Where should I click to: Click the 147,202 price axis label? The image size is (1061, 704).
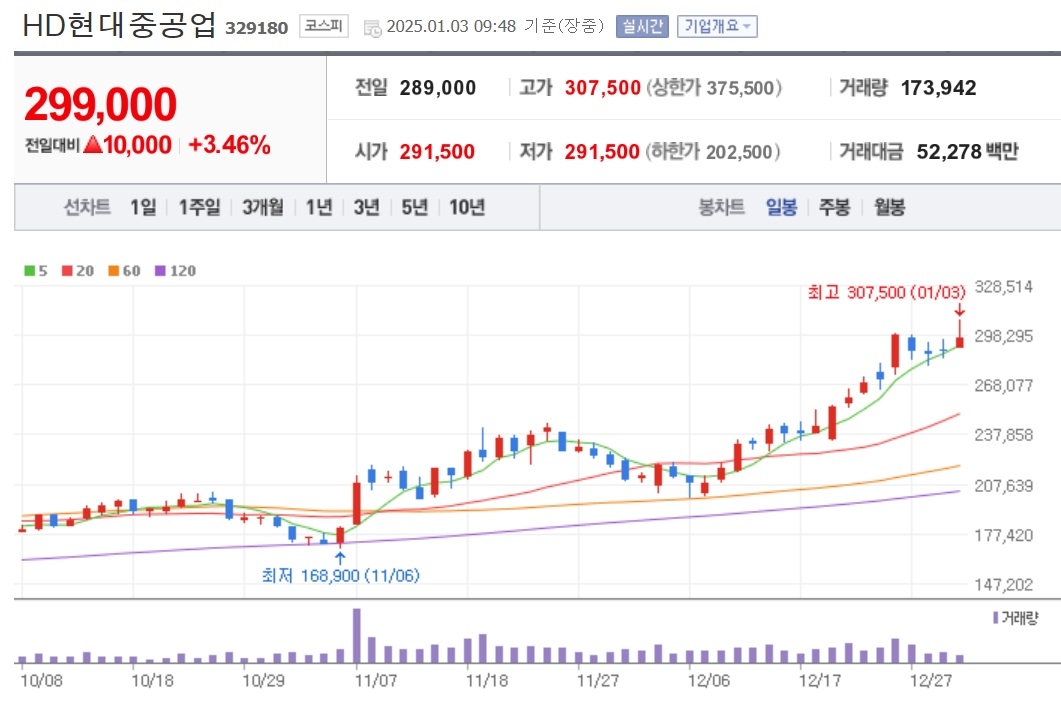click(1003, 585)
